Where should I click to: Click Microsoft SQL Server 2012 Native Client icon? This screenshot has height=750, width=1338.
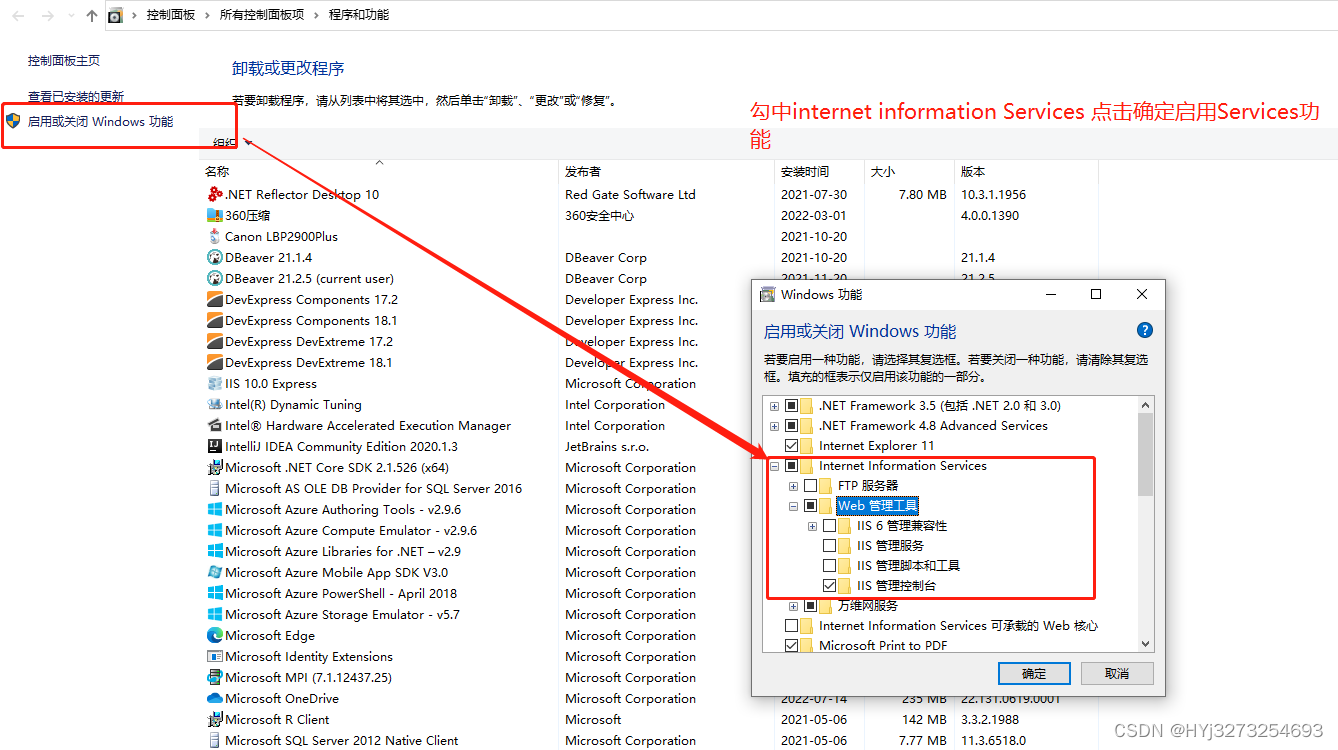tap(215, 740)
